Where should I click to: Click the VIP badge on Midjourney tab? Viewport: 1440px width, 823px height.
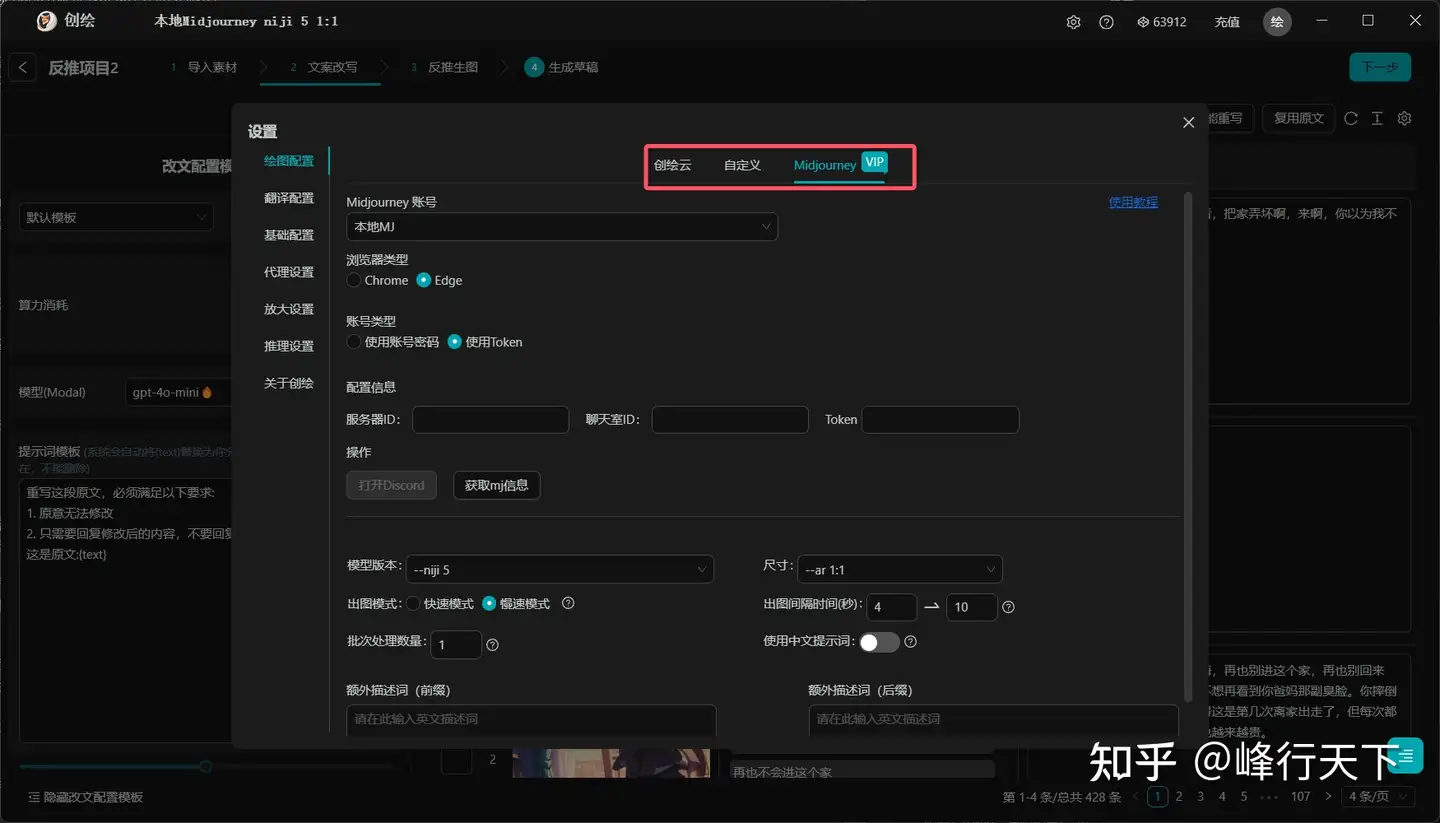[875, 162]
